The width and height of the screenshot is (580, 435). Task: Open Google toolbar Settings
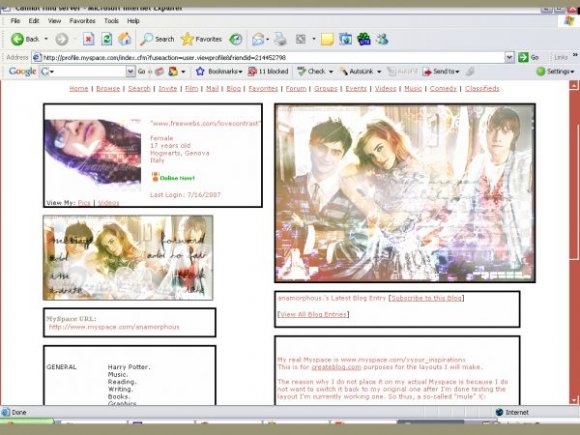[x=556, y=71]
